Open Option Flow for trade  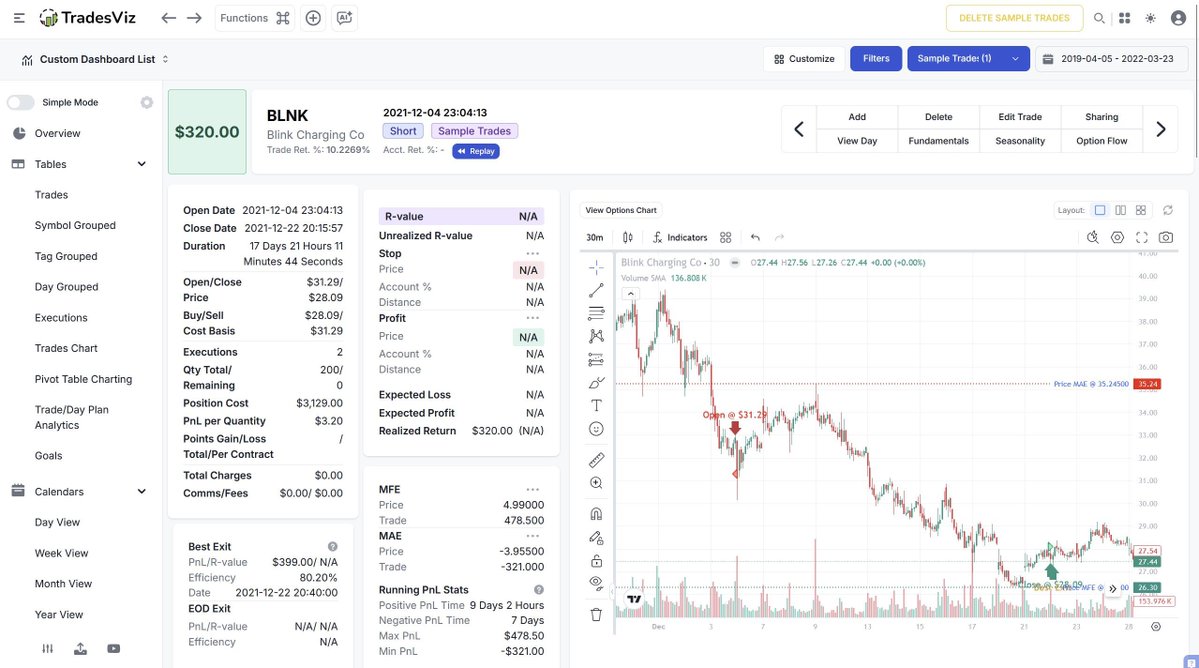pyautogui.click(x=1101, y=141)
